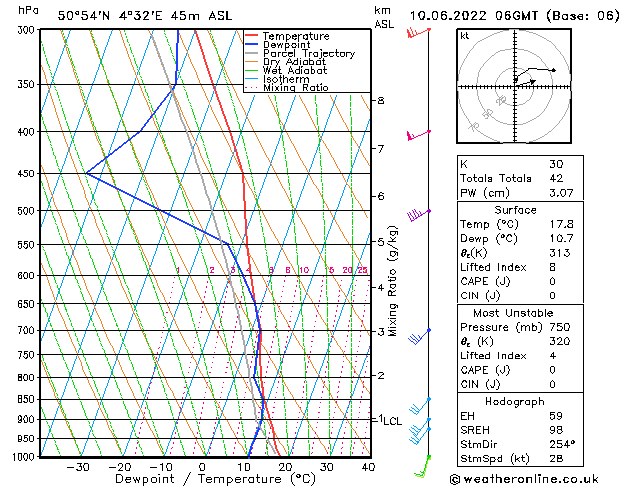Click the surface Dewp value 10.7
Image resolution: width=629 pixels, height=486 pixels.
click(x=561, y=239)
